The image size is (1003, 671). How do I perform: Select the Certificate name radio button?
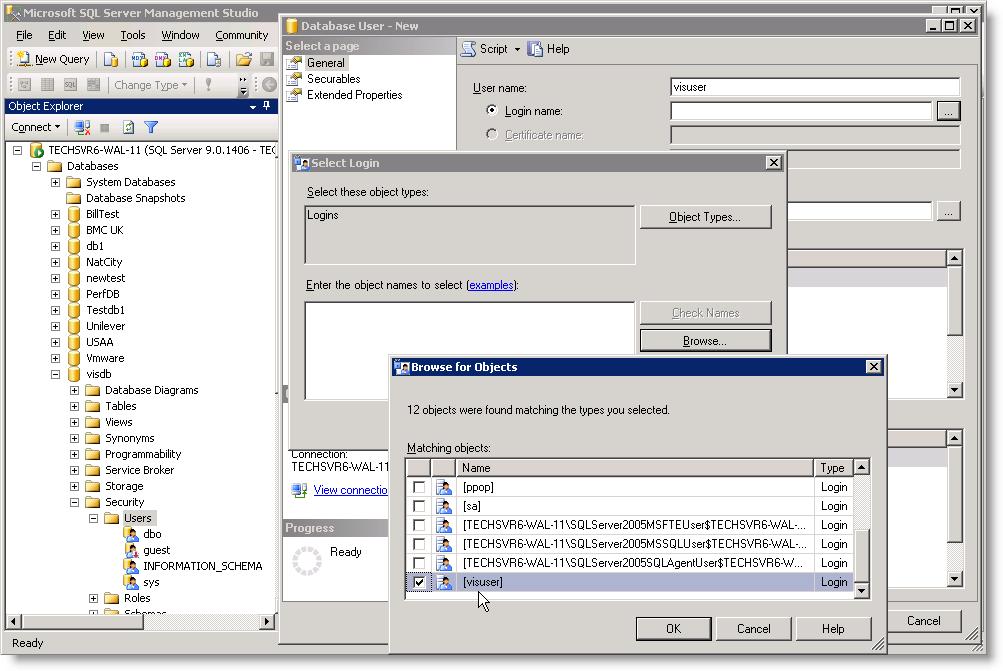tap(491, 134)
